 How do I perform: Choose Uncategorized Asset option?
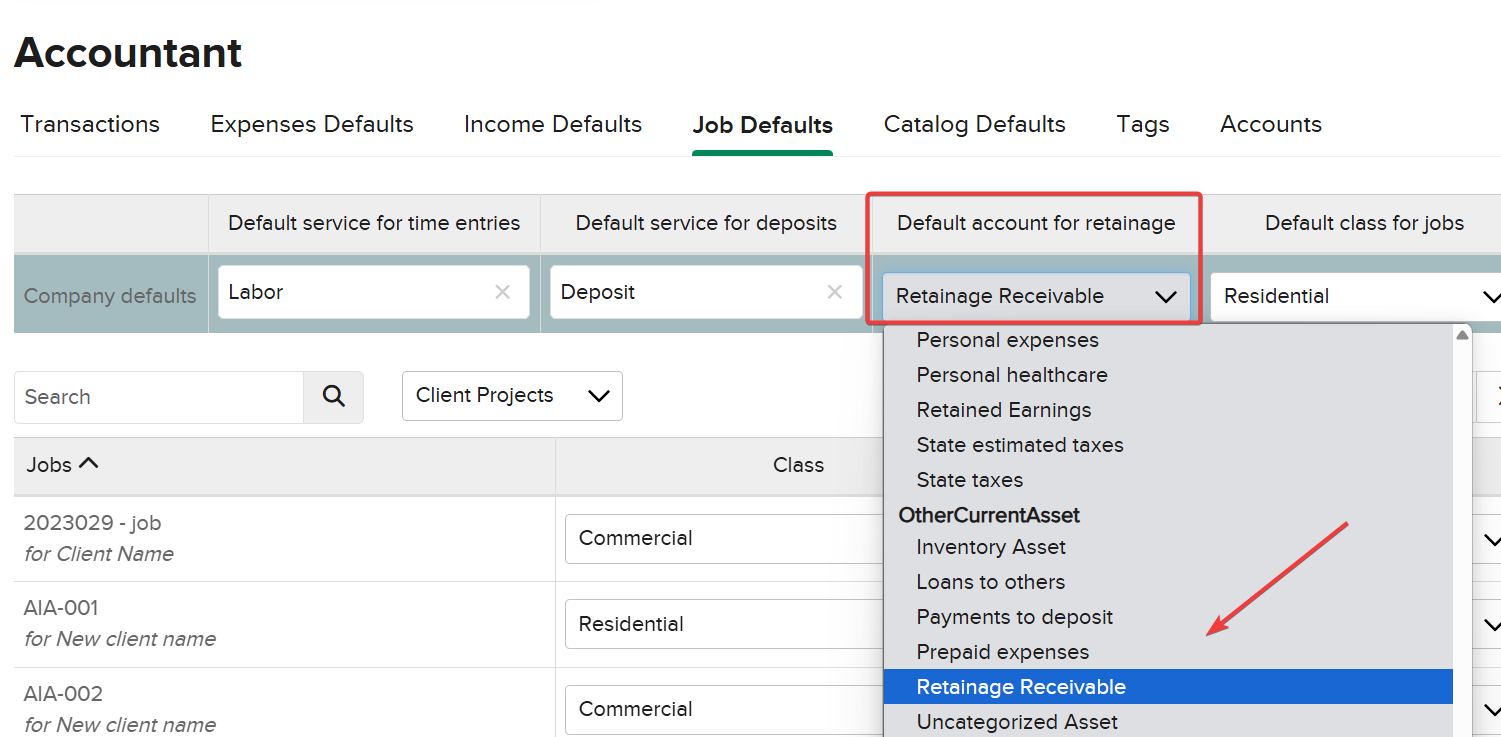pos(1017,721)
